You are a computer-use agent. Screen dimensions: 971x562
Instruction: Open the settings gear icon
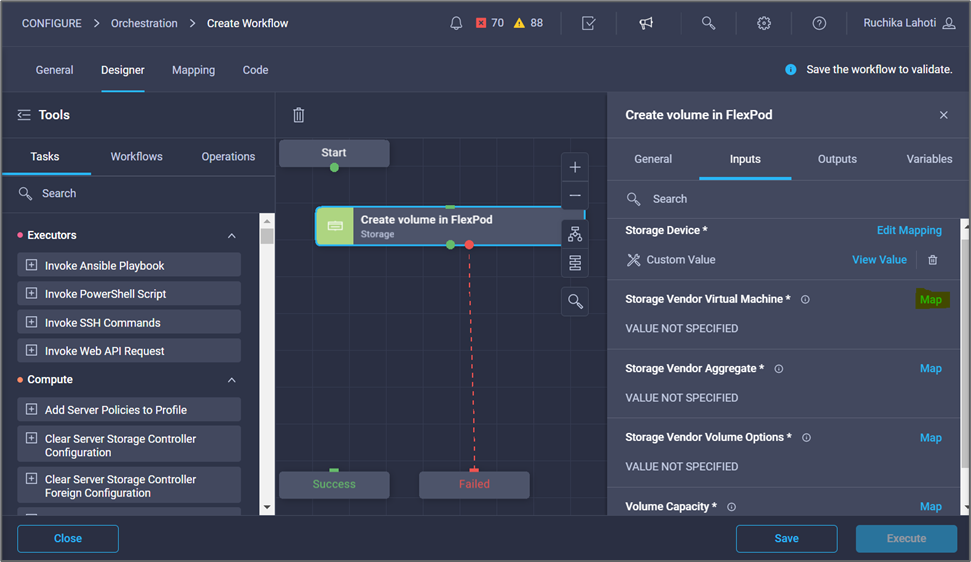[764, 23]
